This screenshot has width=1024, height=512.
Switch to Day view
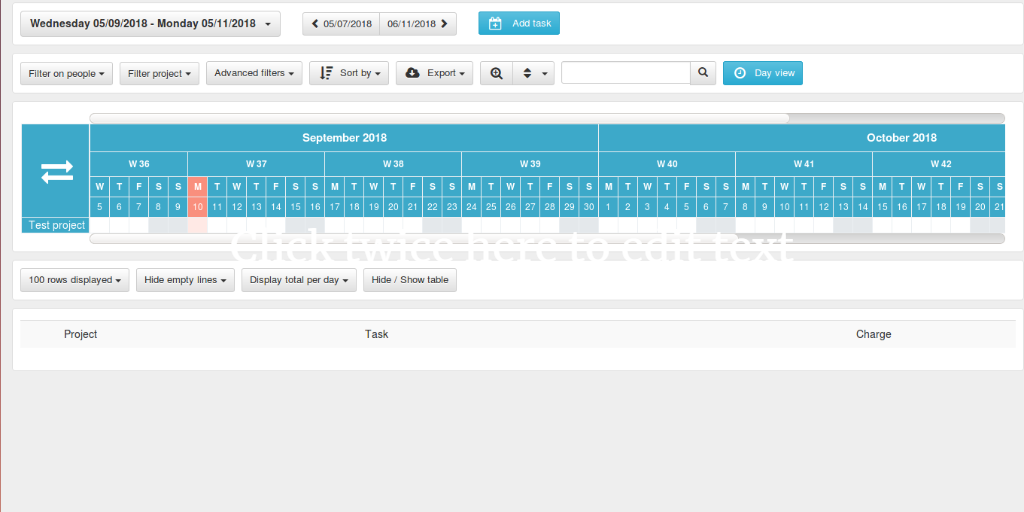tap(763, 73)
